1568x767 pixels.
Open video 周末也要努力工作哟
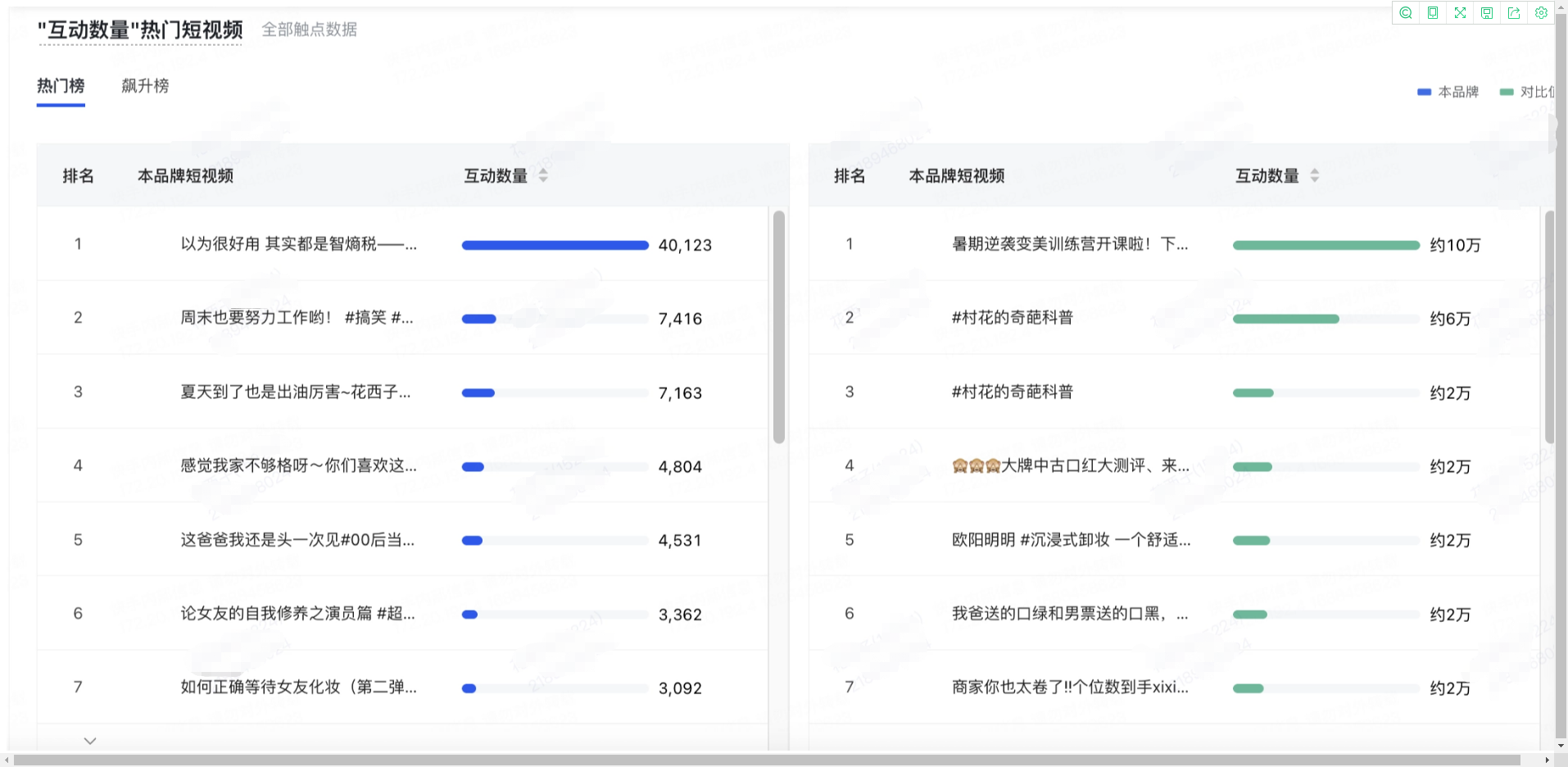(297, 318)
